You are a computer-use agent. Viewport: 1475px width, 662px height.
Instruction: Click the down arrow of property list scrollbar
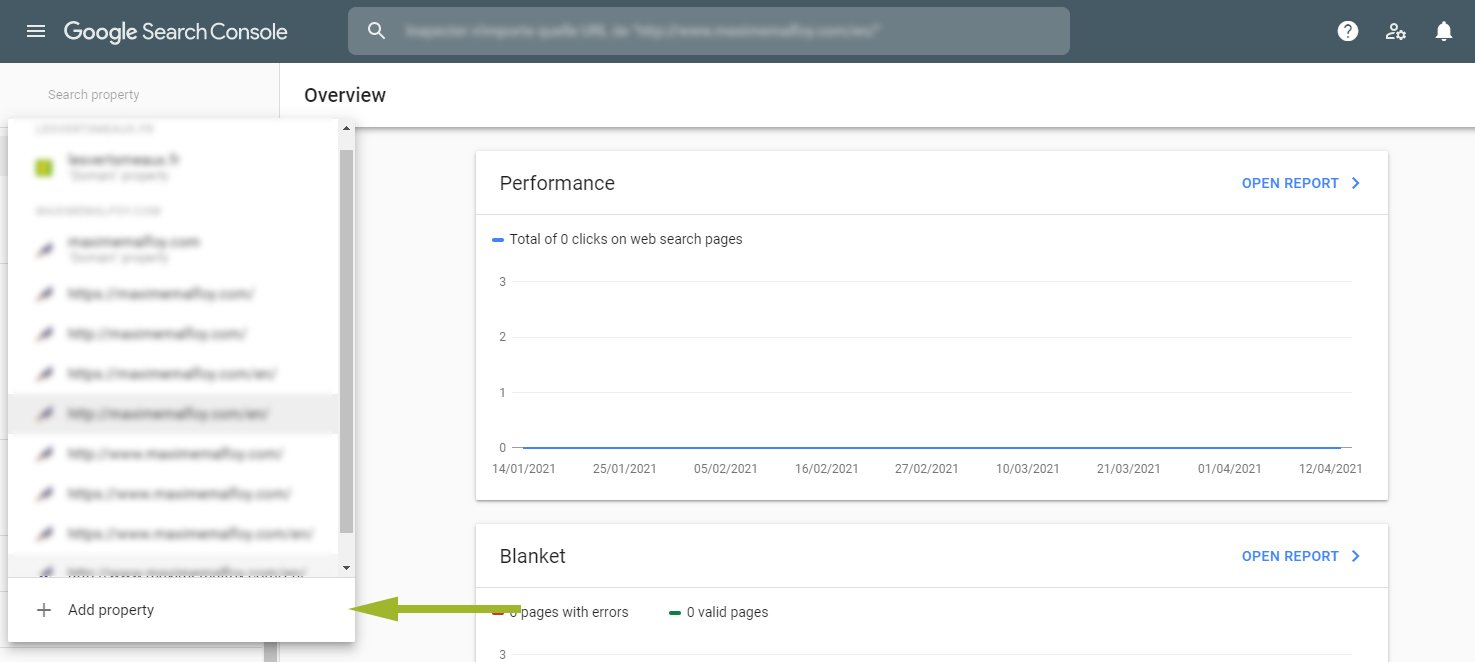coord(347,567)
